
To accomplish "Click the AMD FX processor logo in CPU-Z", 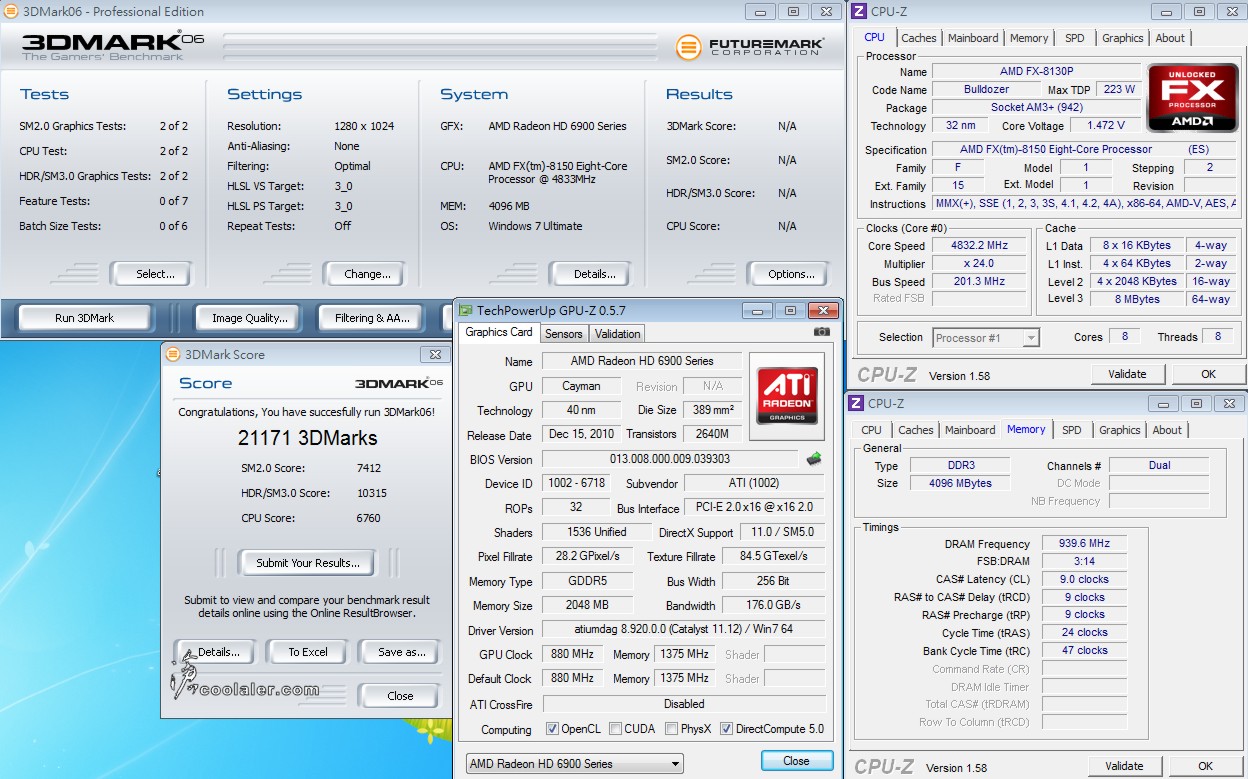I will point(1193,98).
